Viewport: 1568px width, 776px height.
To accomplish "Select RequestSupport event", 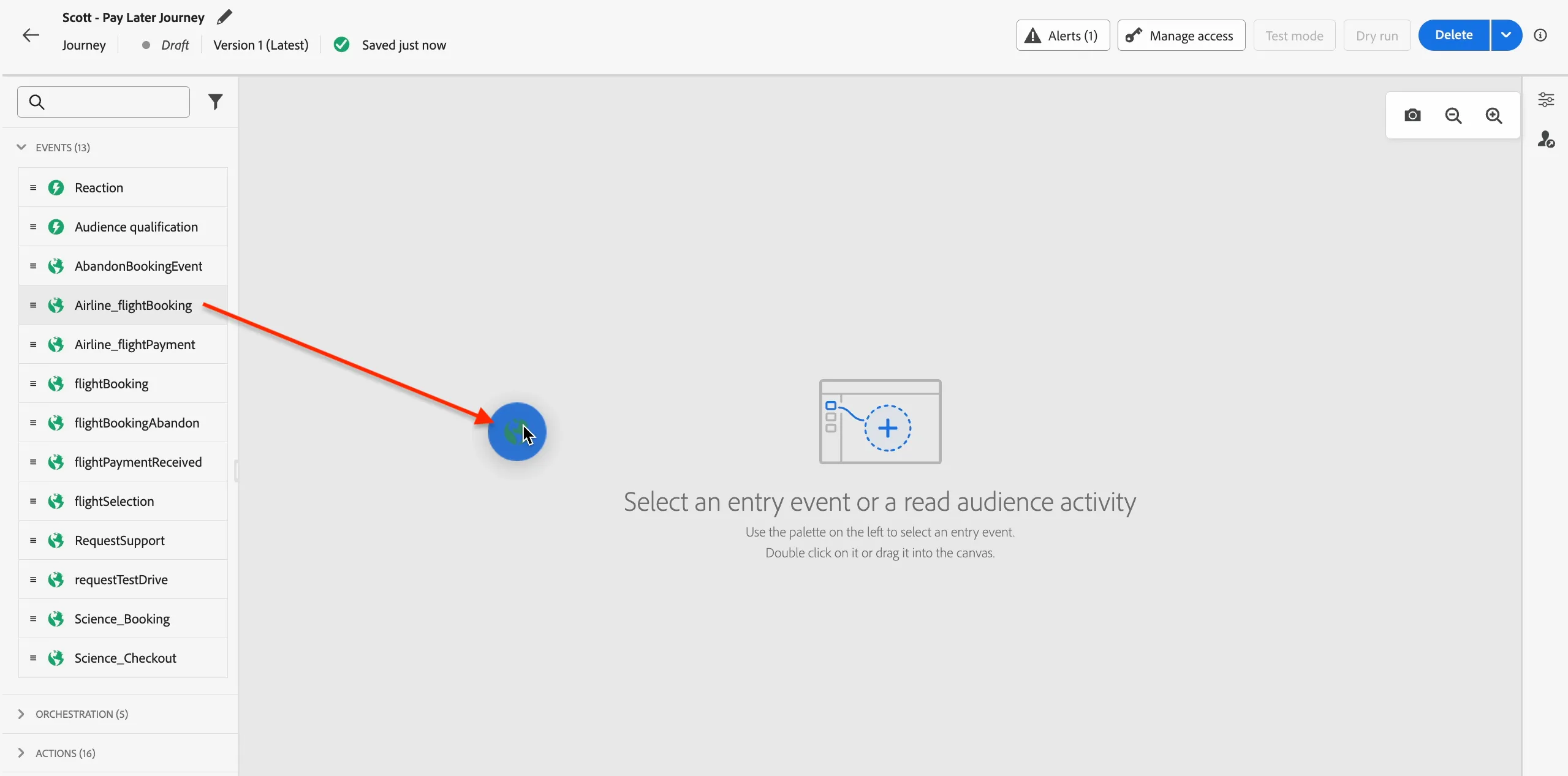I will [x=123, y=540].
